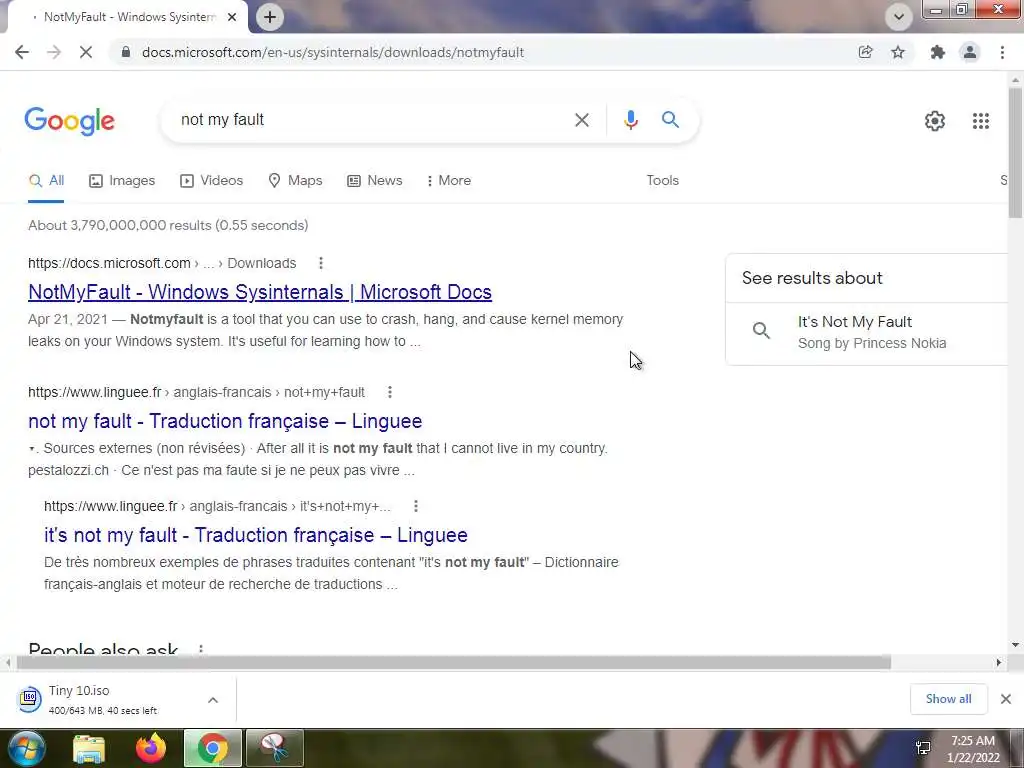The image size is (1024, 768).
Task: Stop loading the page
Action: coord(86,52)
